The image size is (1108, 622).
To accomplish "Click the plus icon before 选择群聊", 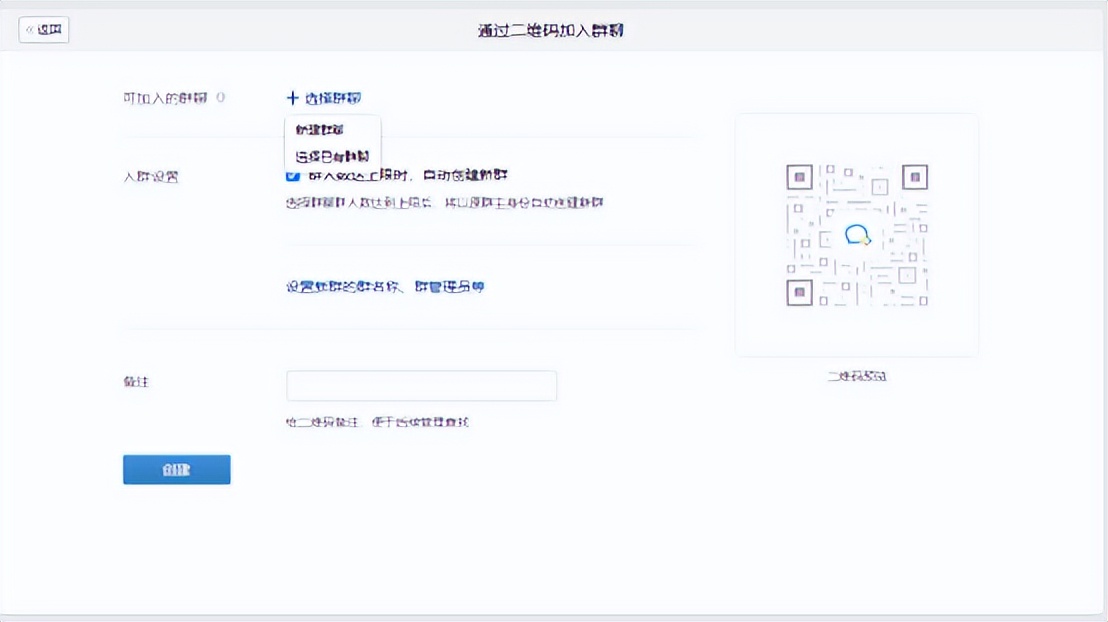I will point(291,97).
